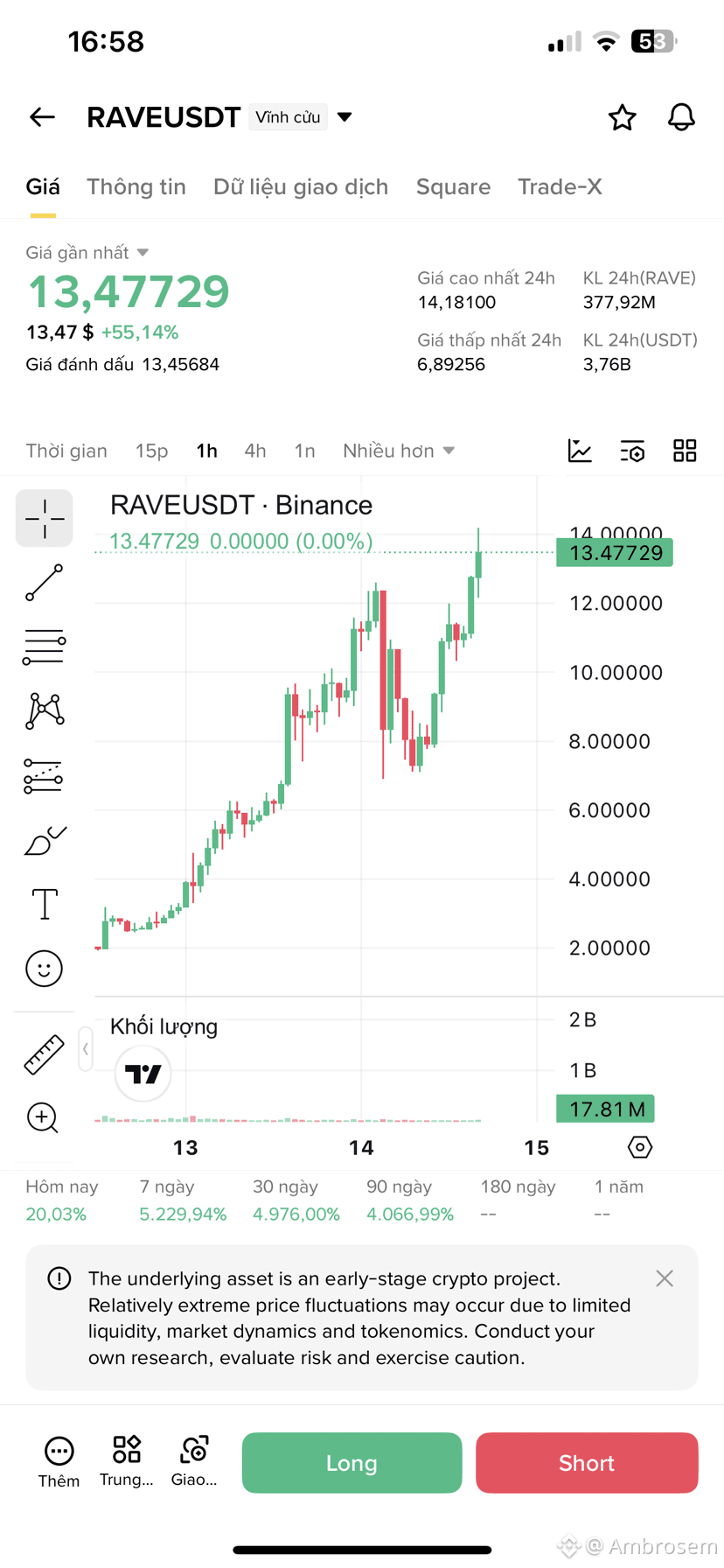Open price alerts bell icon

[681, 117]
